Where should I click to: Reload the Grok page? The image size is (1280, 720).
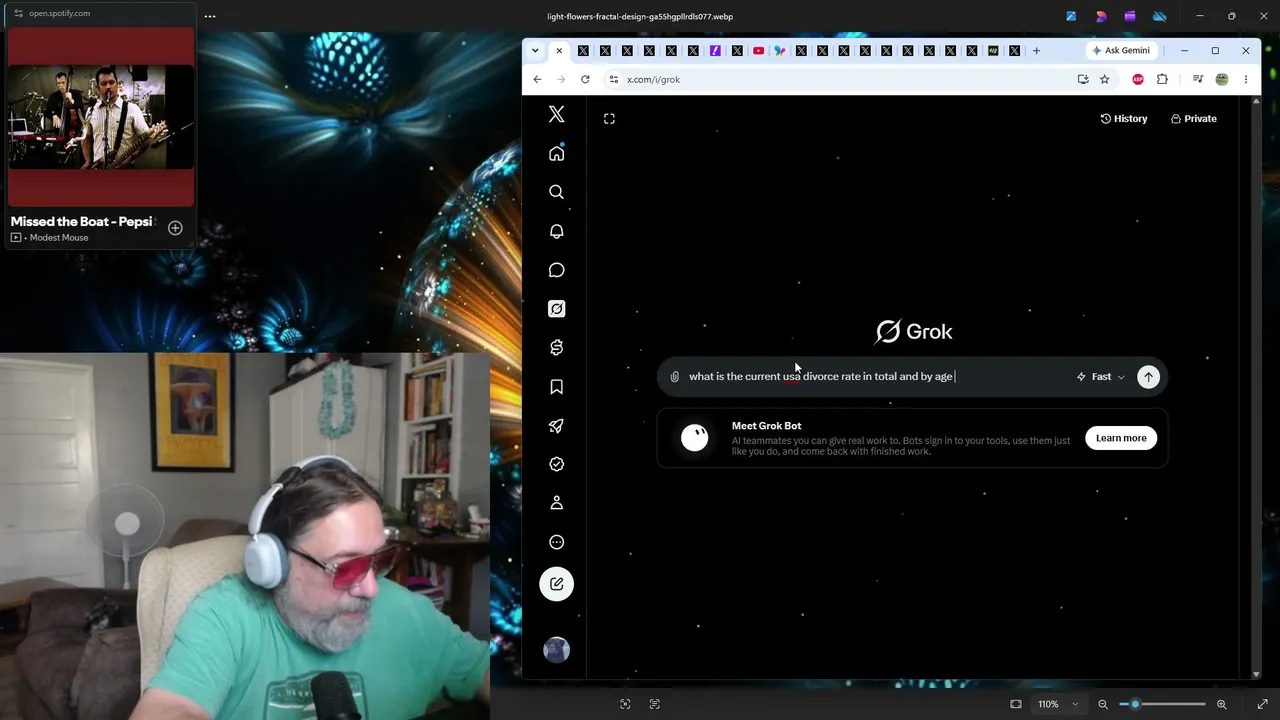(585, 79)
